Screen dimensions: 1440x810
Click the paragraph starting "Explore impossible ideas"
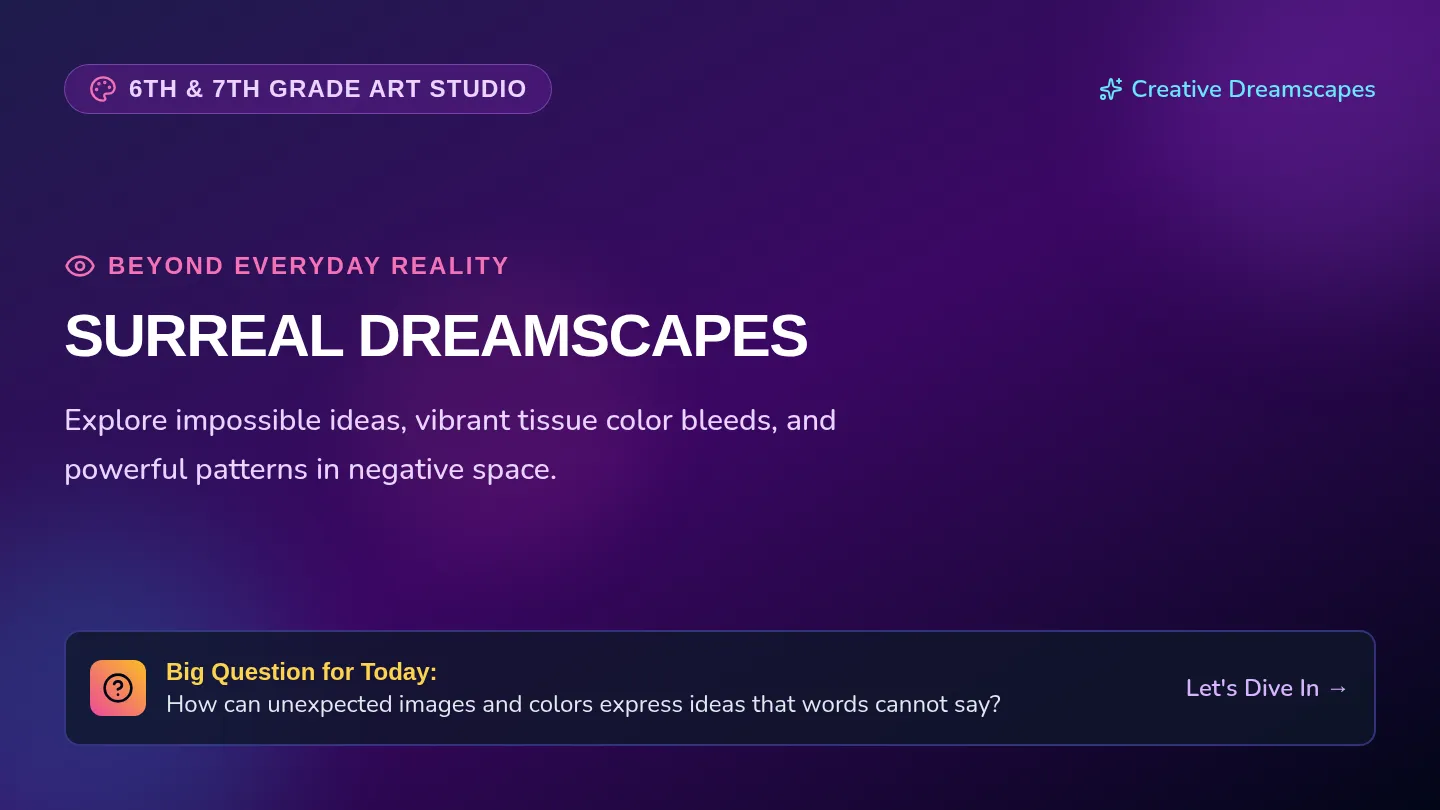(x=450, y=444)
